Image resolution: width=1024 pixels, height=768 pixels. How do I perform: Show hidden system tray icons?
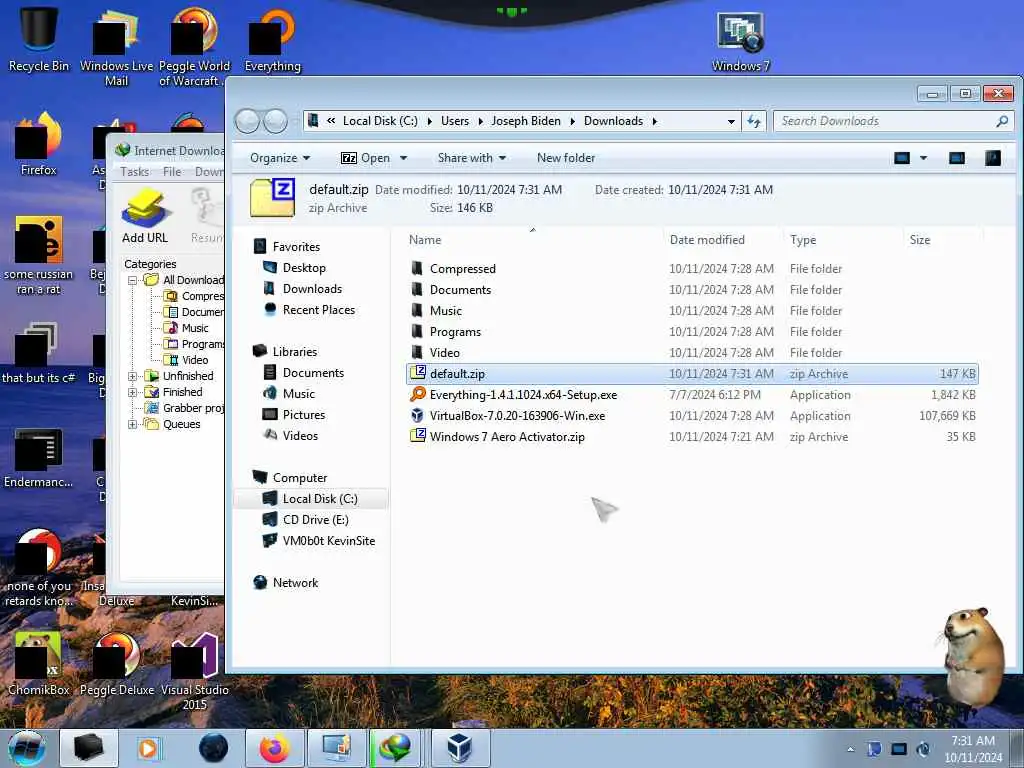[850, 749]
